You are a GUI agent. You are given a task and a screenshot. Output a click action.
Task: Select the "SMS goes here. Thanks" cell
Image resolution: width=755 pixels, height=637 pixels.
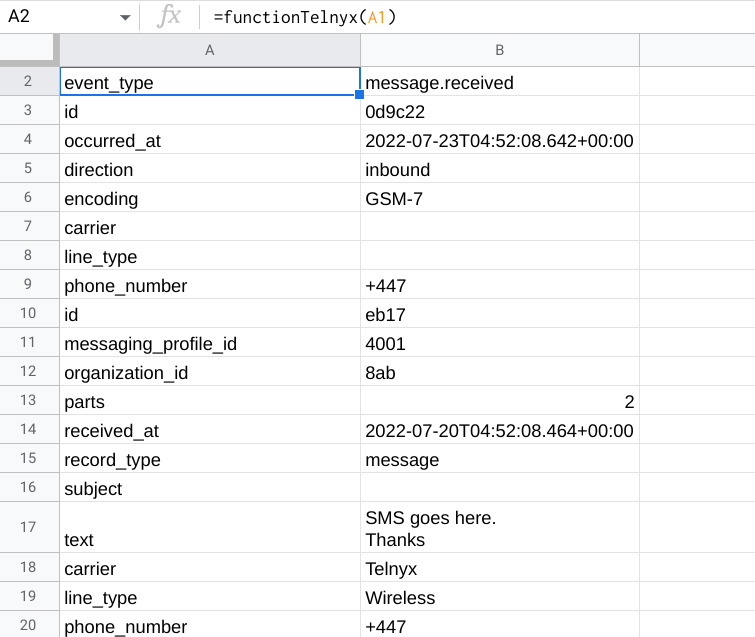point(499,527)
